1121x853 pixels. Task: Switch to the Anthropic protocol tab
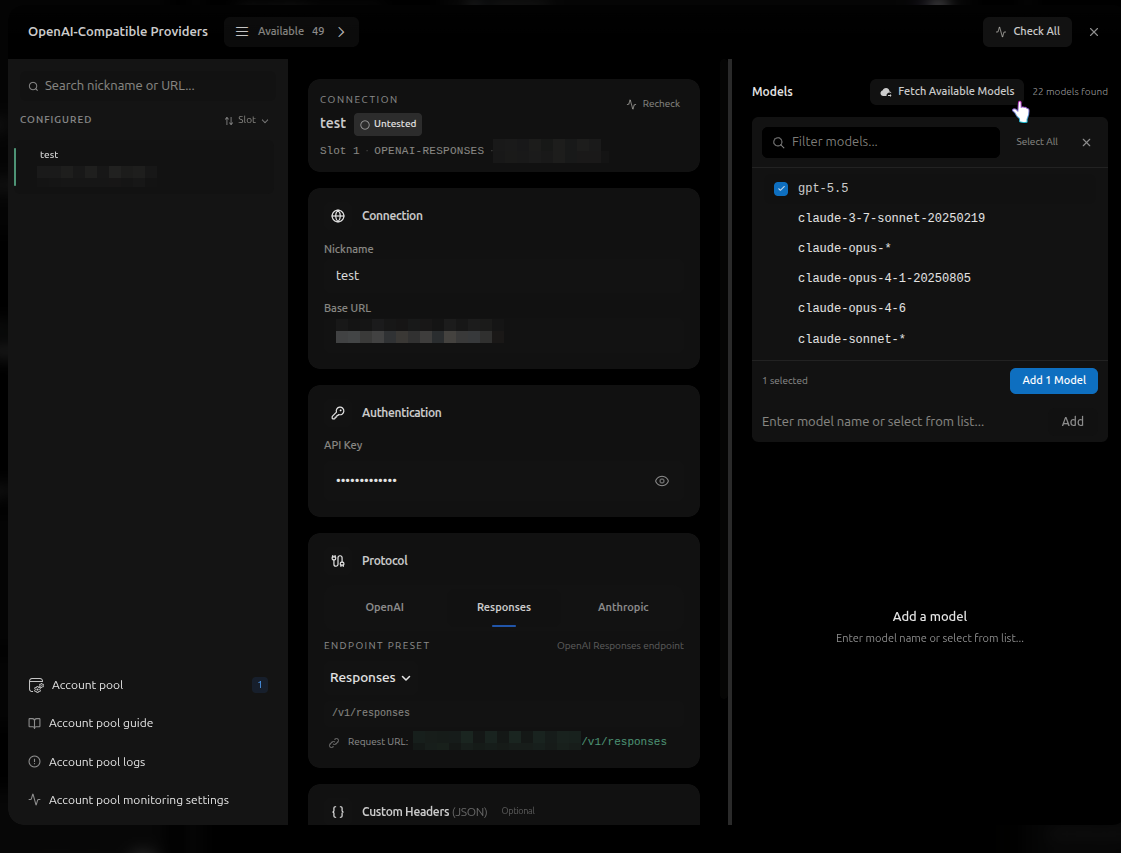tap(623, 607)
